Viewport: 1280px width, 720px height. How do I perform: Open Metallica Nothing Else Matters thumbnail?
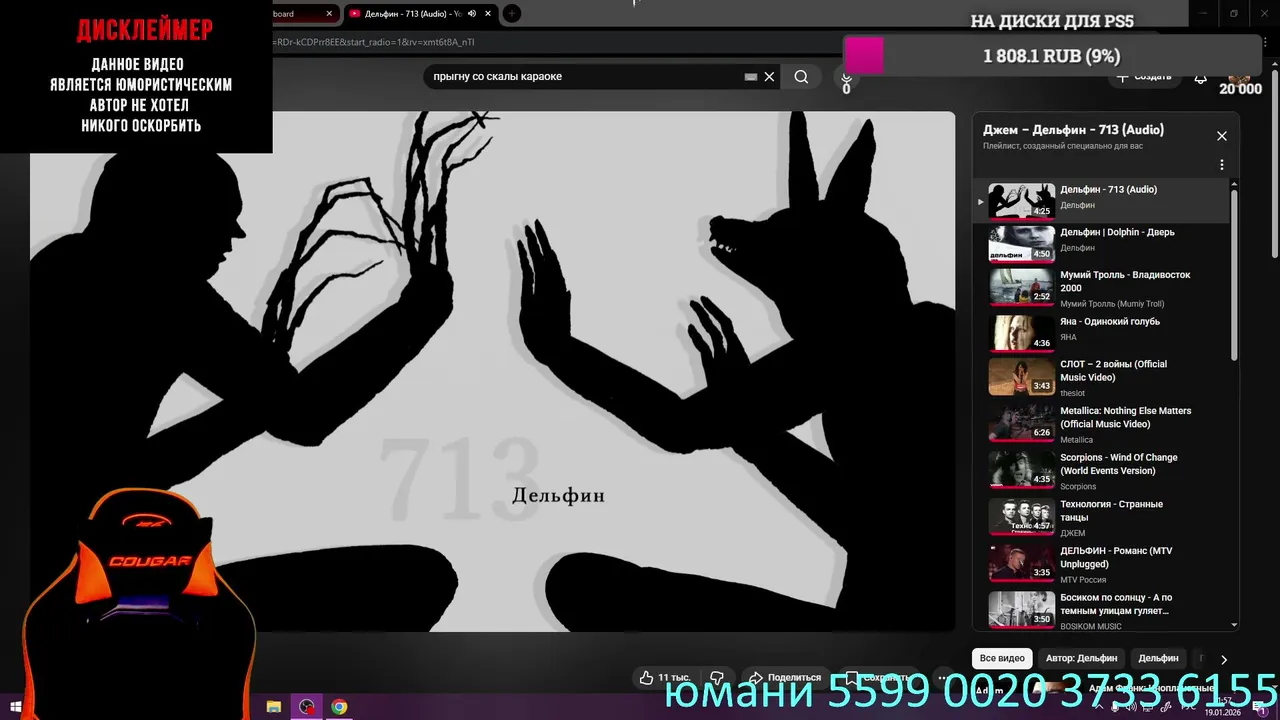pyautogui.click(x=1021, y=423)
